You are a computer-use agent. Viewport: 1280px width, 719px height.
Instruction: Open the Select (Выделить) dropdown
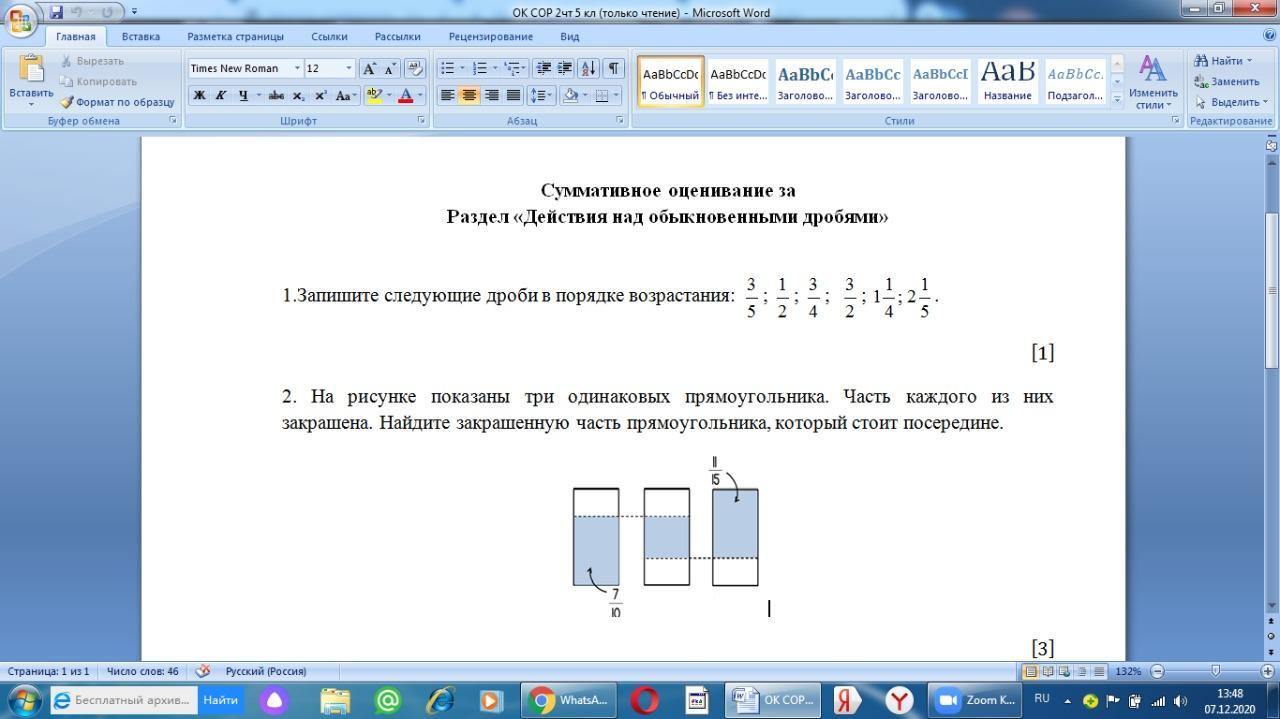coord(1230,102)
